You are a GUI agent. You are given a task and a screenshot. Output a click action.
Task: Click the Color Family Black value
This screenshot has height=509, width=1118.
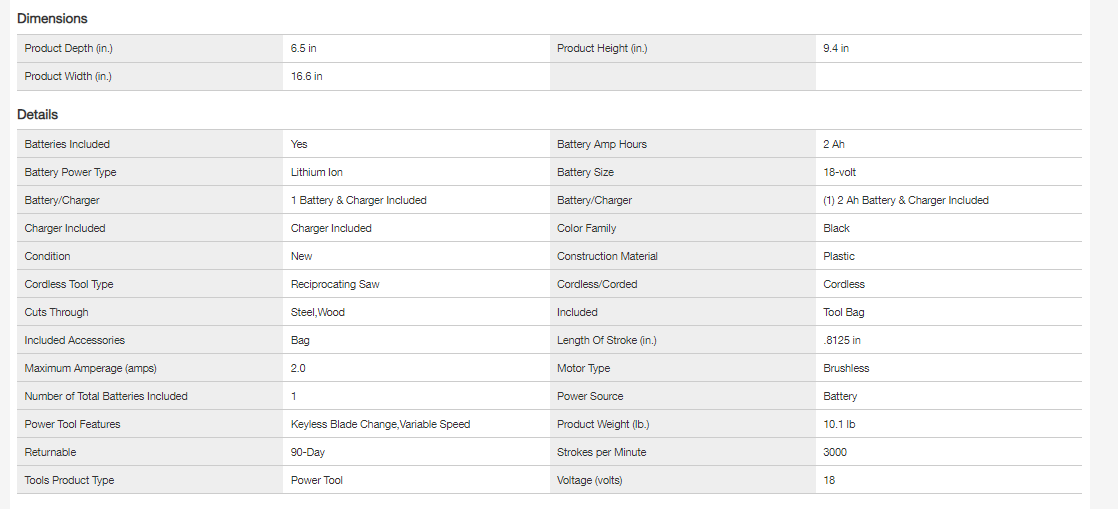(836, 228)
